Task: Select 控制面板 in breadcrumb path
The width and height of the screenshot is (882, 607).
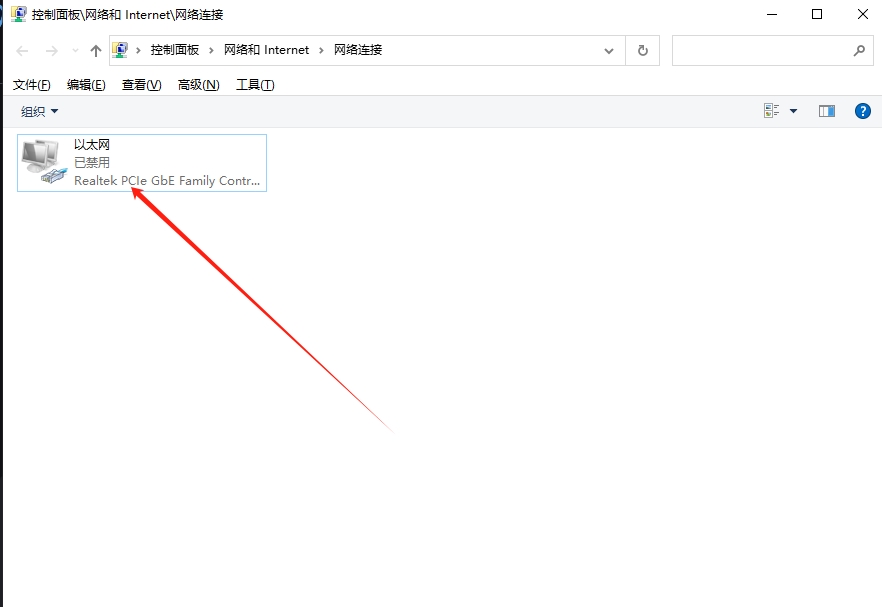Action: tap(174, 50)
